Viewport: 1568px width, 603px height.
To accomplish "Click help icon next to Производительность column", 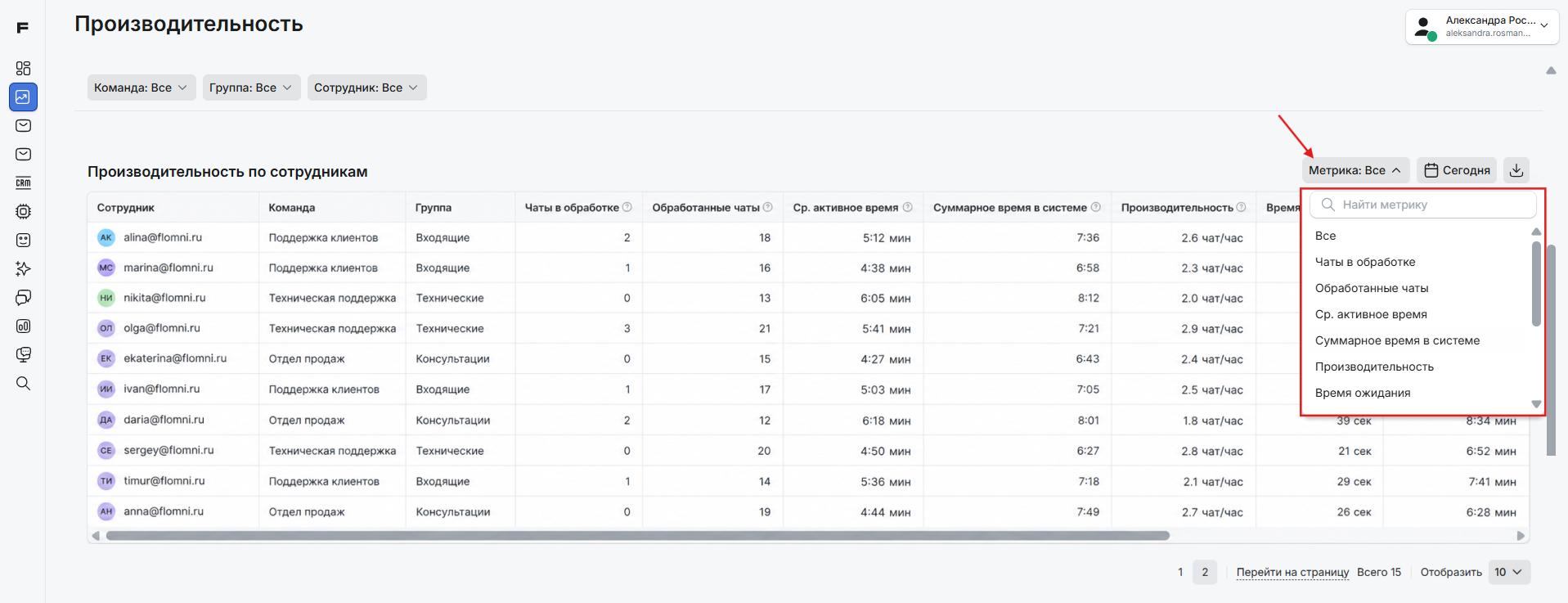I will tap(1241, 207).
